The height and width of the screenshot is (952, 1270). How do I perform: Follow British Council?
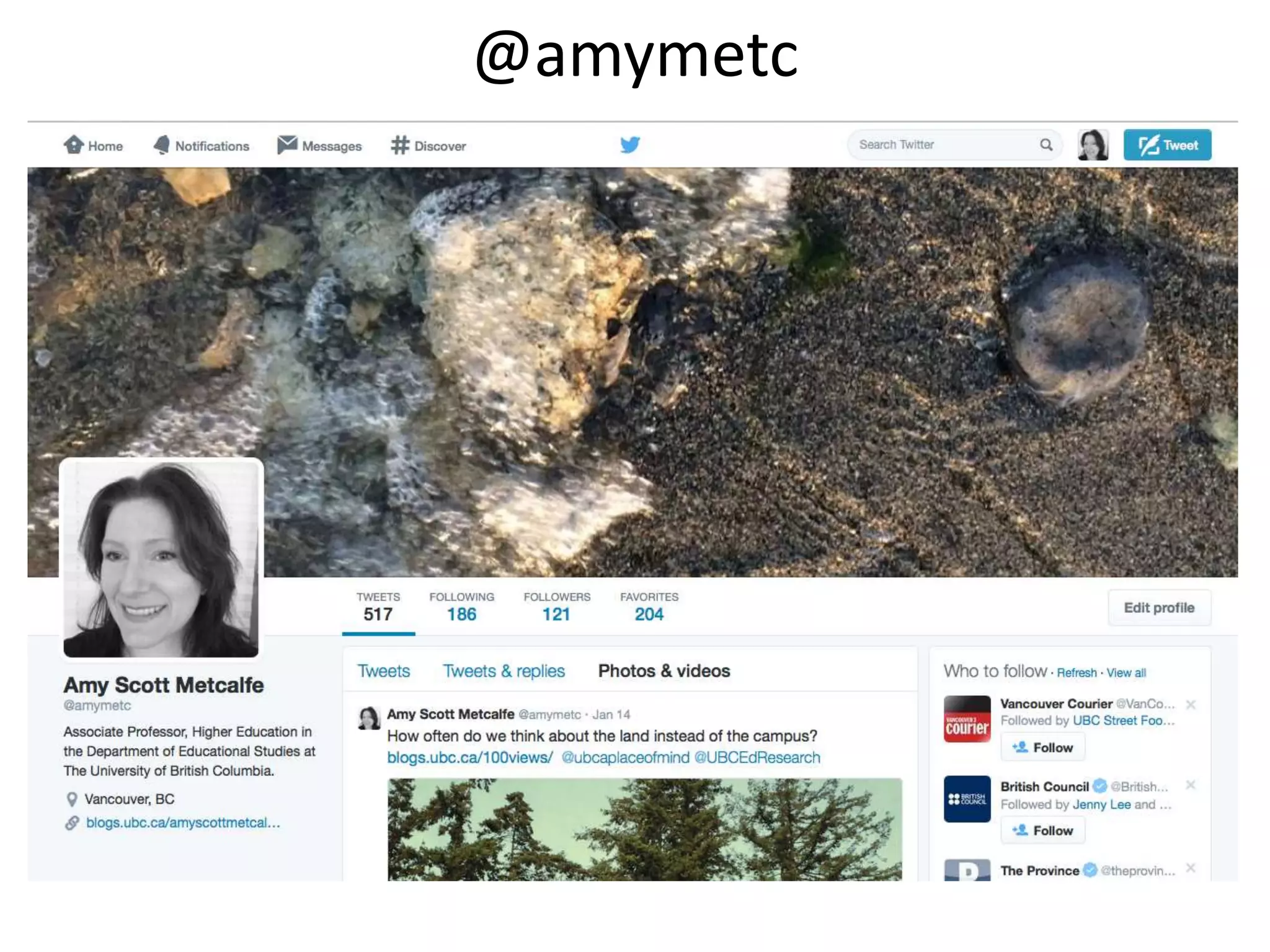pos(1043,831)
